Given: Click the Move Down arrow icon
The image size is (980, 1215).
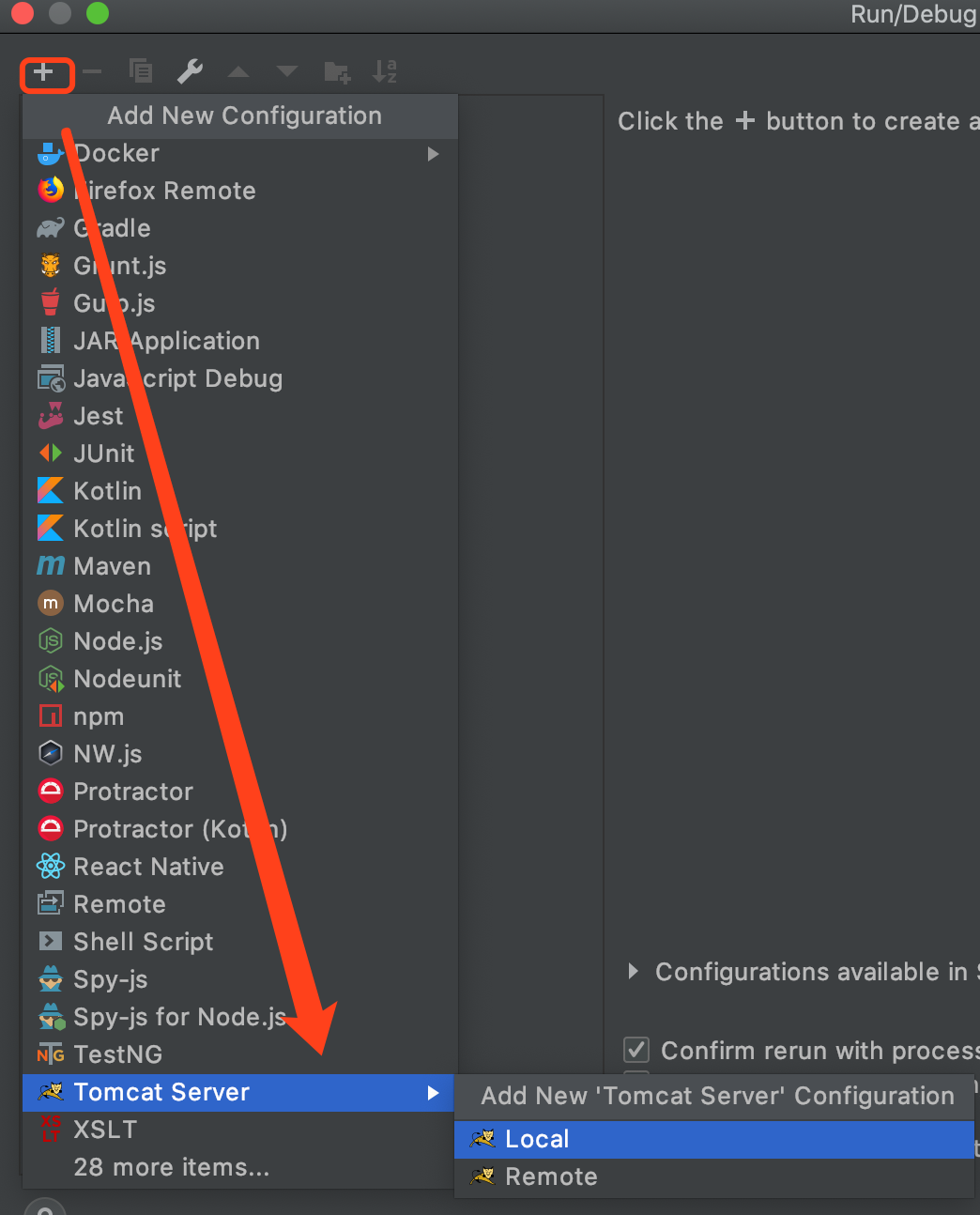Looking at the screenshot, I should click(x=287, y=71).
